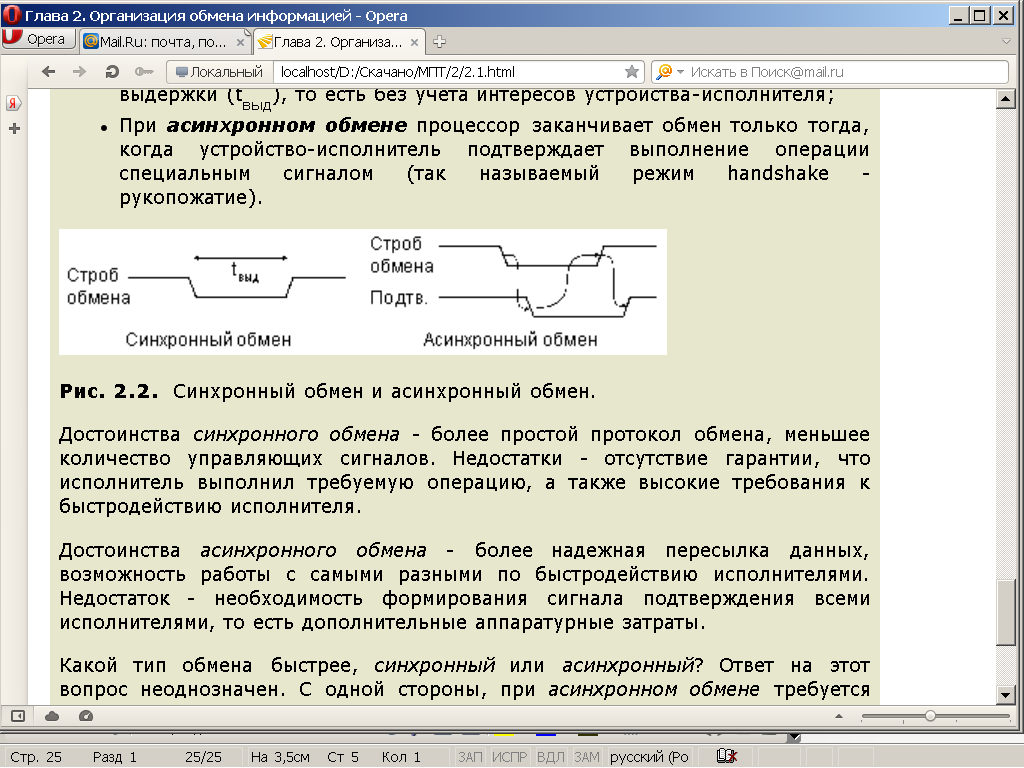
Task: Open the zoom popup arrow
Action: pos(839,716)
